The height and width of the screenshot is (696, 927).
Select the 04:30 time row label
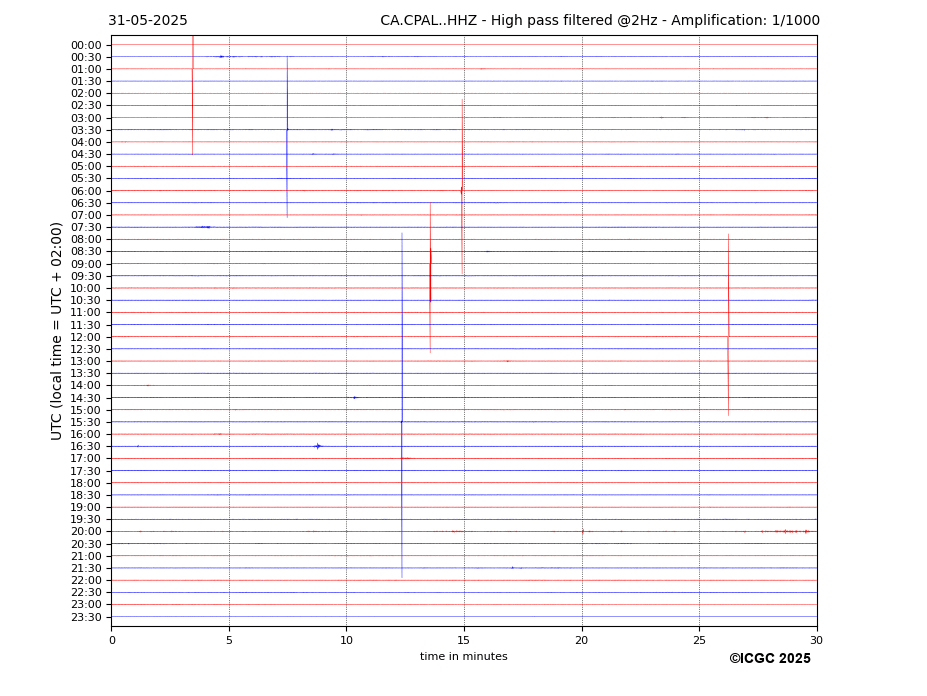point(86,154)
